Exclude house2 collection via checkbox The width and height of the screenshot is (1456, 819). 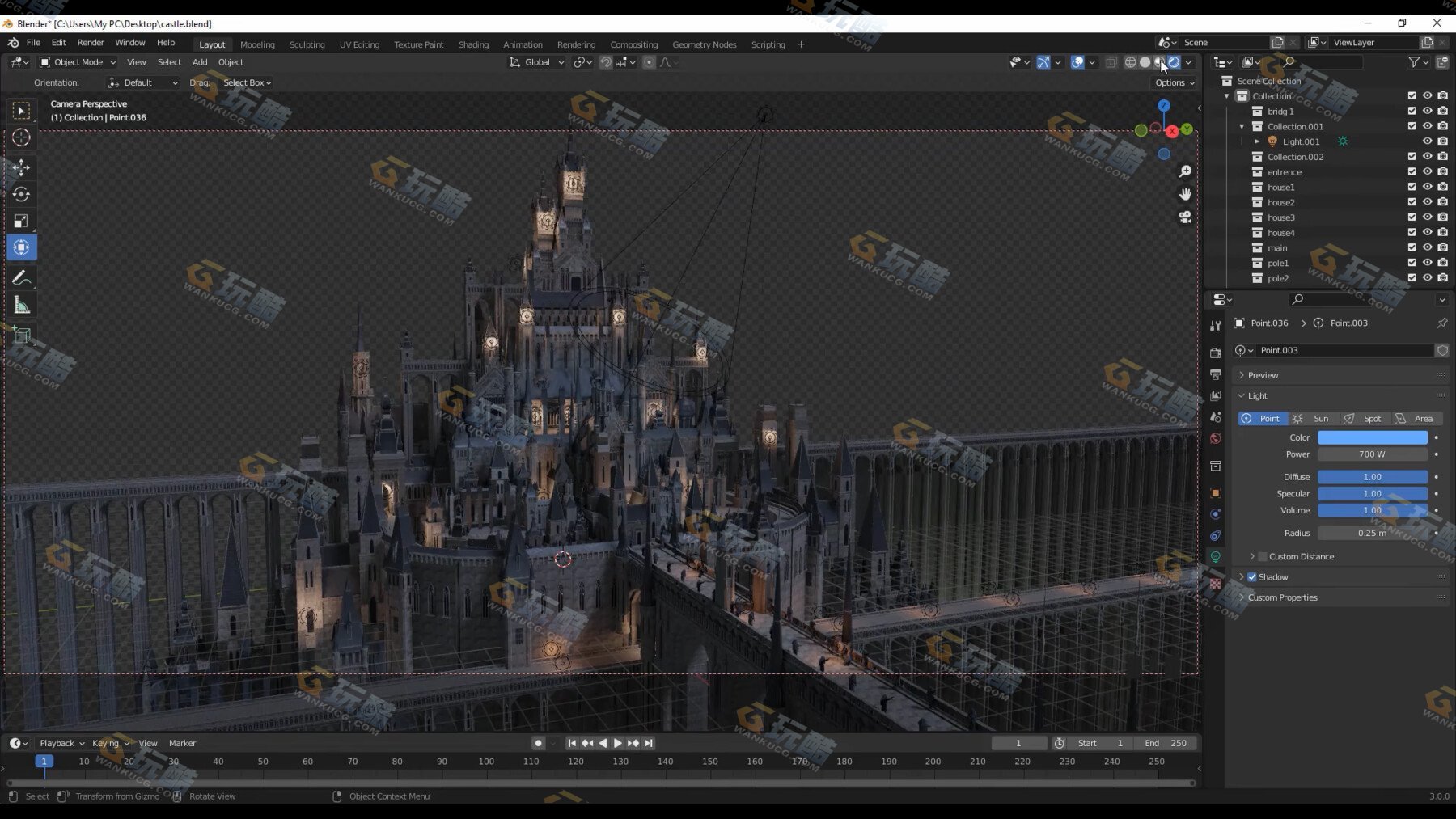click(x=1412, y=202)
